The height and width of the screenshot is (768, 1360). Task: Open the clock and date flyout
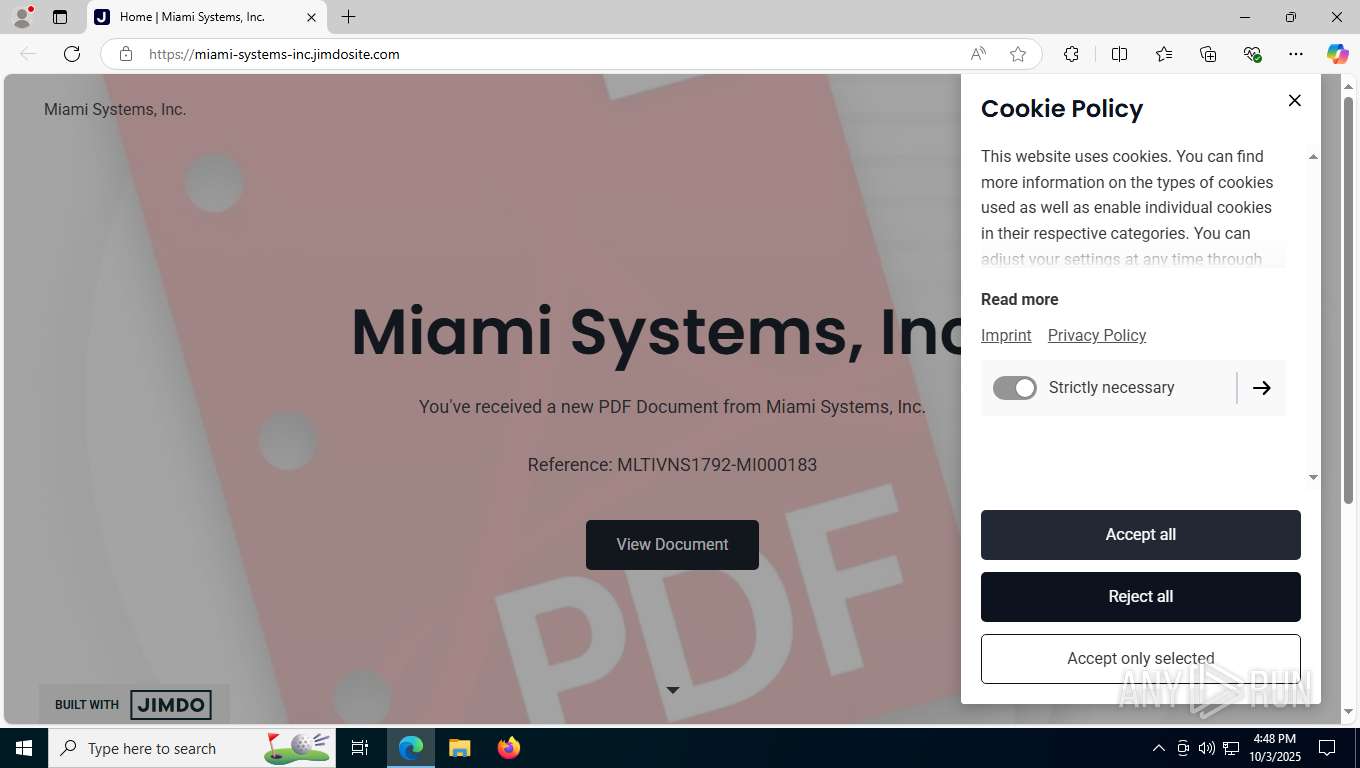1274,748
